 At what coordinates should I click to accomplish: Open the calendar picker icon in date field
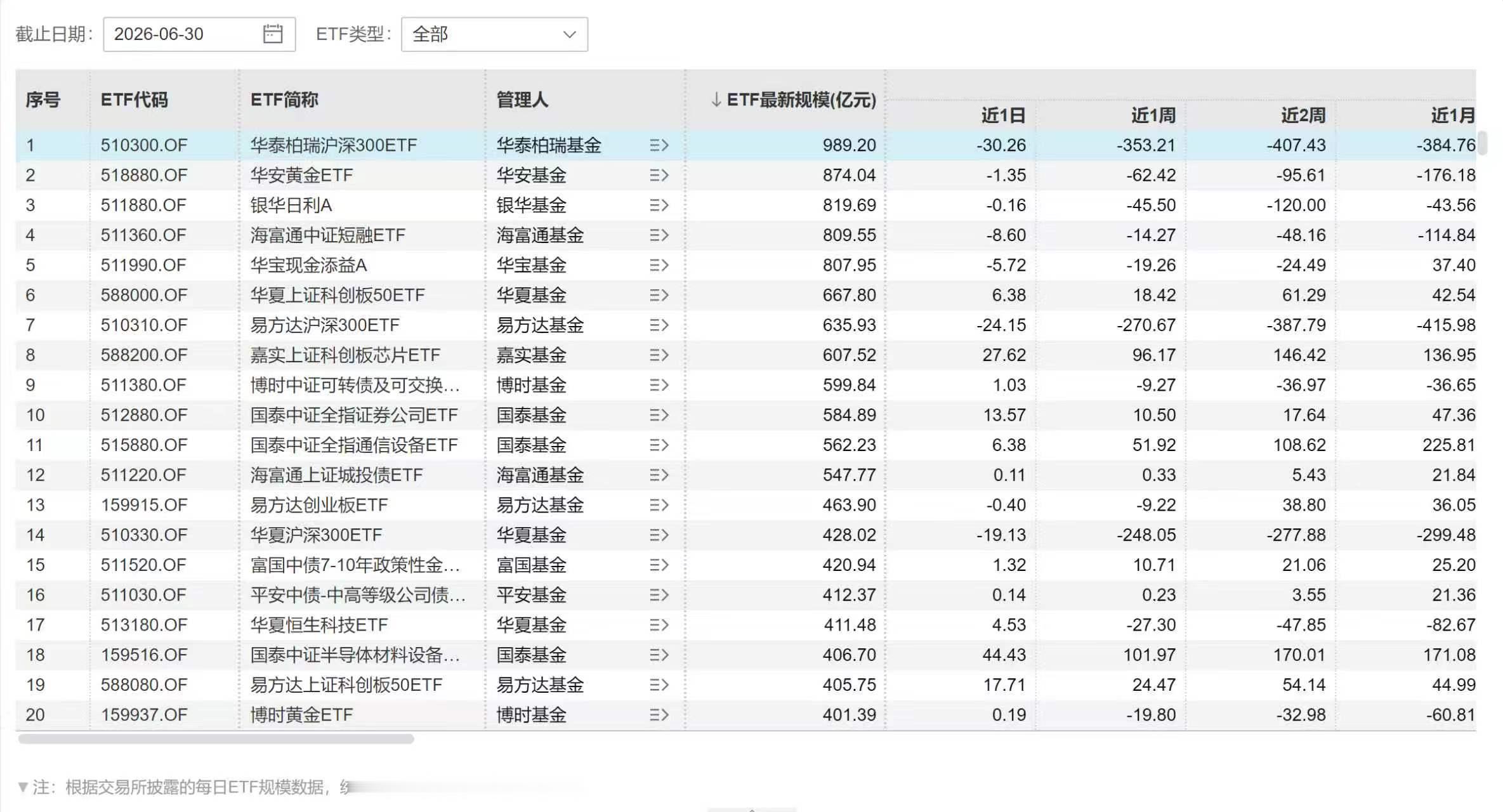(272, 34)
